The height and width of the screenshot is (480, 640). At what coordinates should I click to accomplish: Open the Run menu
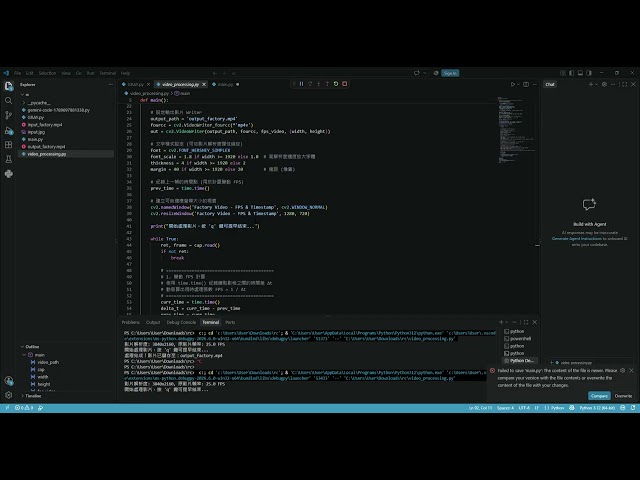(91, 73)
